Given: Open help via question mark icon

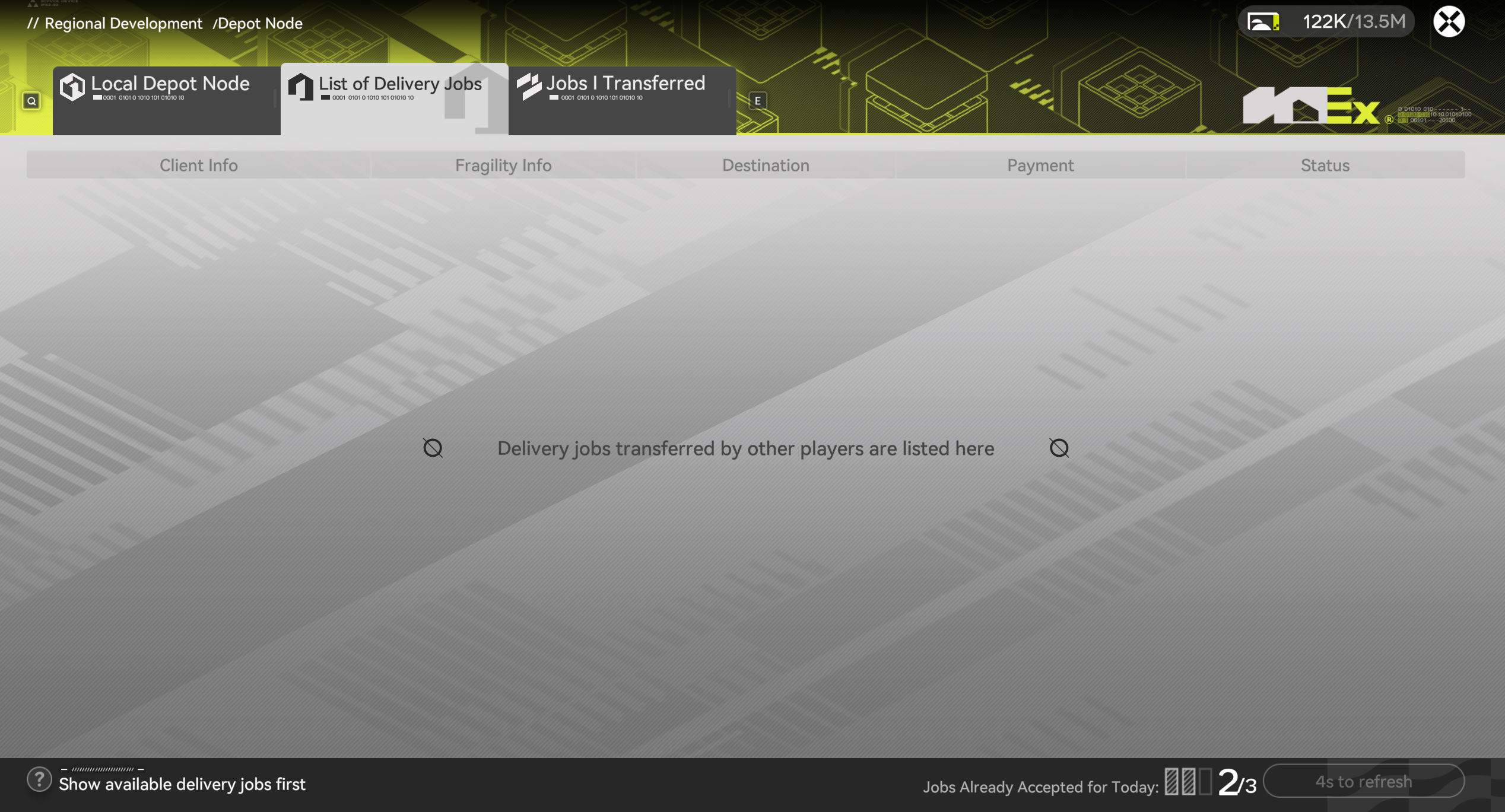Looking at the screenshot, I should point(39,779).
